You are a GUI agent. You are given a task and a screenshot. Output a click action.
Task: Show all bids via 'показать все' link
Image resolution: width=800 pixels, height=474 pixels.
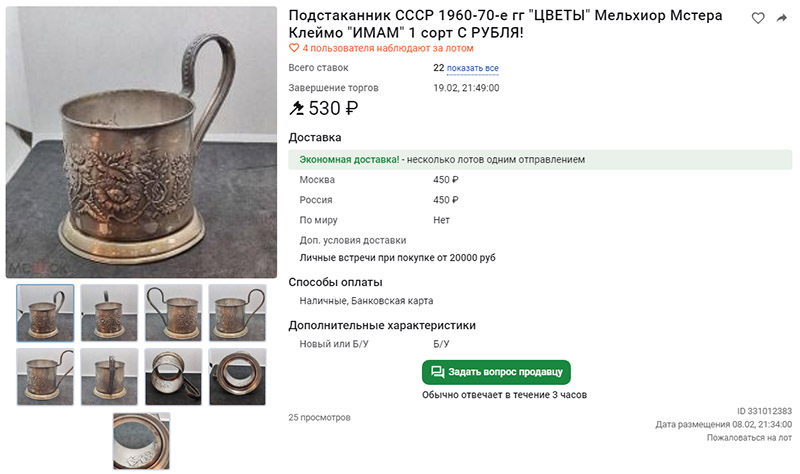(x=472, y=68)
